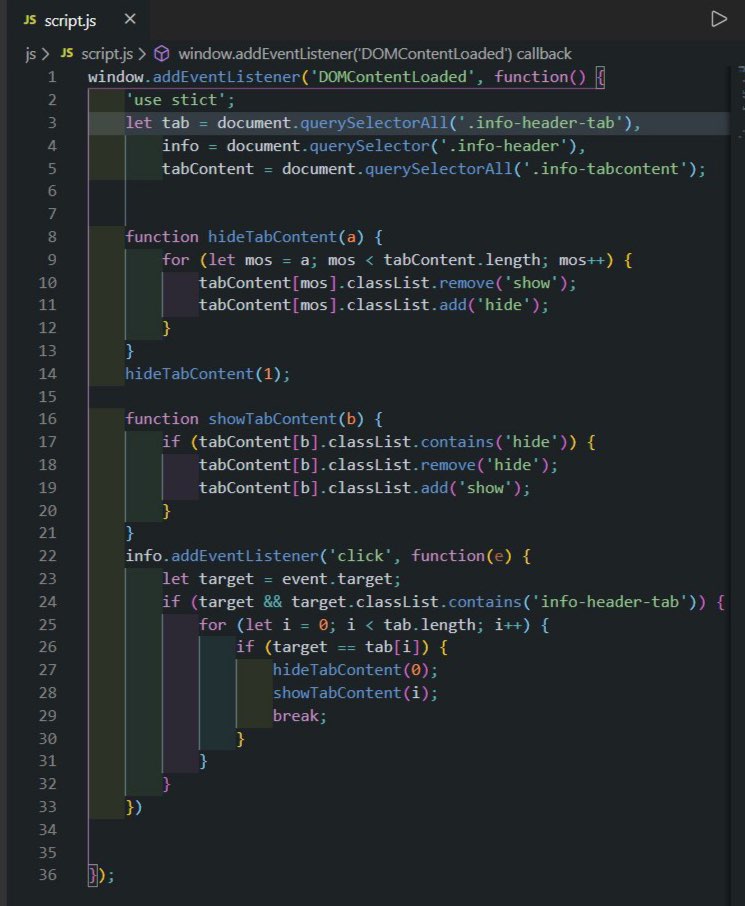Click the JS icon in the breadcrumb
Viewport: 745px width, 906px height.
pos(67,53)
